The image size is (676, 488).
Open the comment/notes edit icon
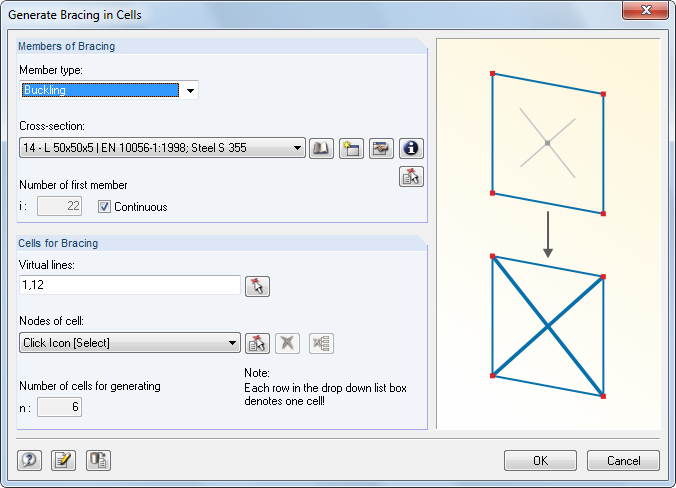(63, 460)
